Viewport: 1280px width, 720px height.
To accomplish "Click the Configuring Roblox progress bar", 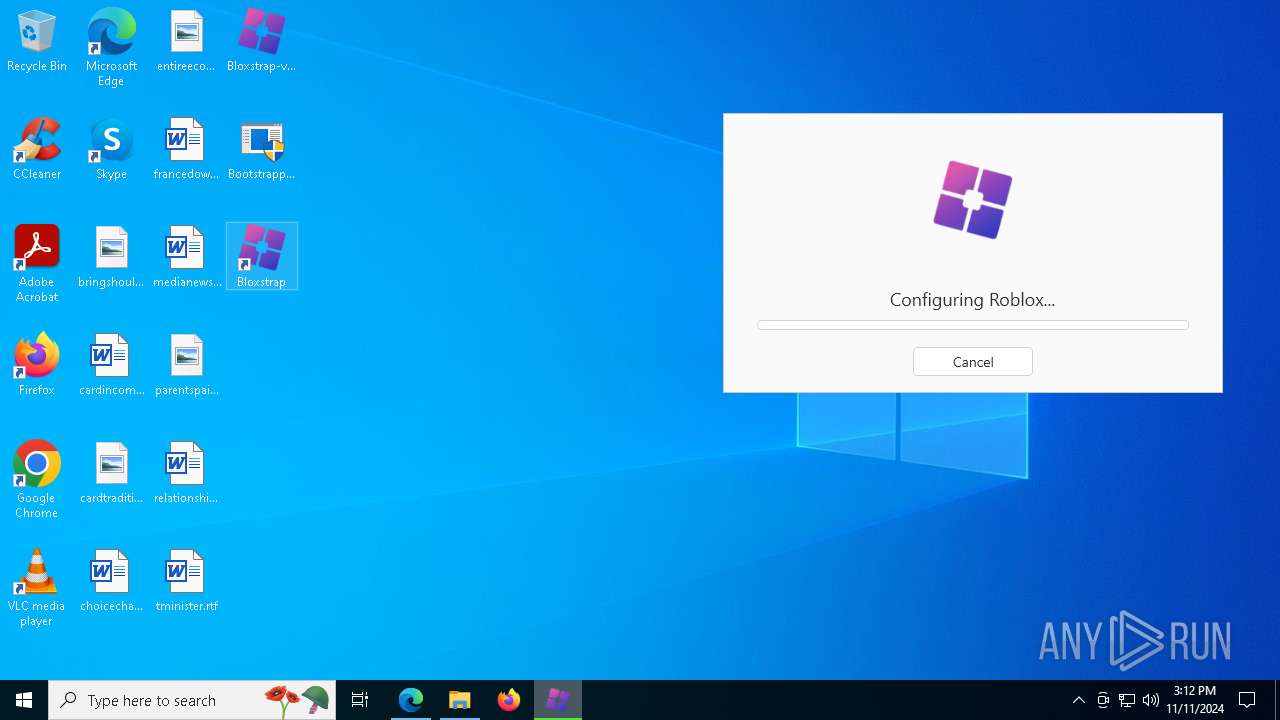I will 972,325.
